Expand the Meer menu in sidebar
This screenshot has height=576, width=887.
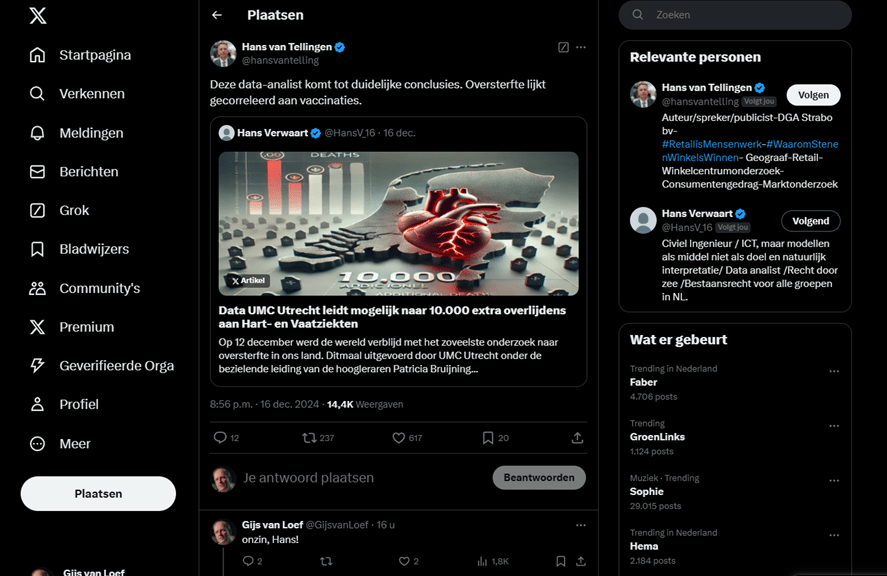[37, 444]
